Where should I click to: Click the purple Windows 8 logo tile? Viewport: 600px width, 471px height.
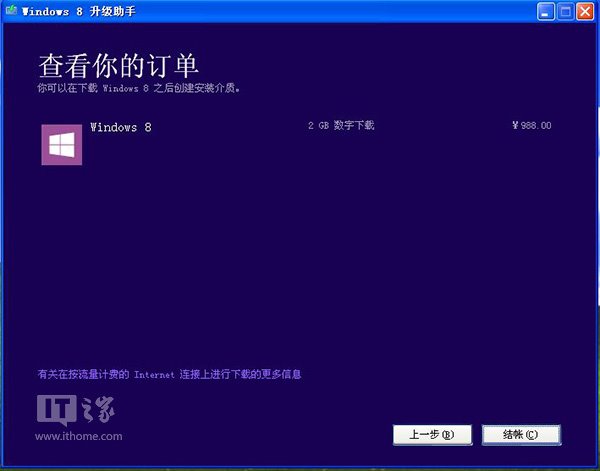[62, 144]
